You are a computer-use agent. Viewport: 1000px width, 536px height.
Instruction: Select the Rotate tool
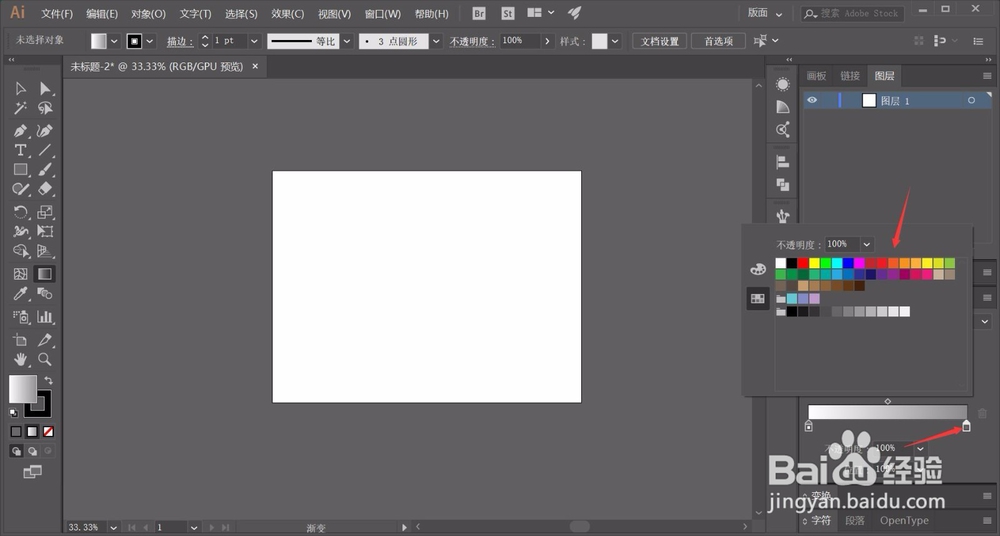[x=20, y=212]
